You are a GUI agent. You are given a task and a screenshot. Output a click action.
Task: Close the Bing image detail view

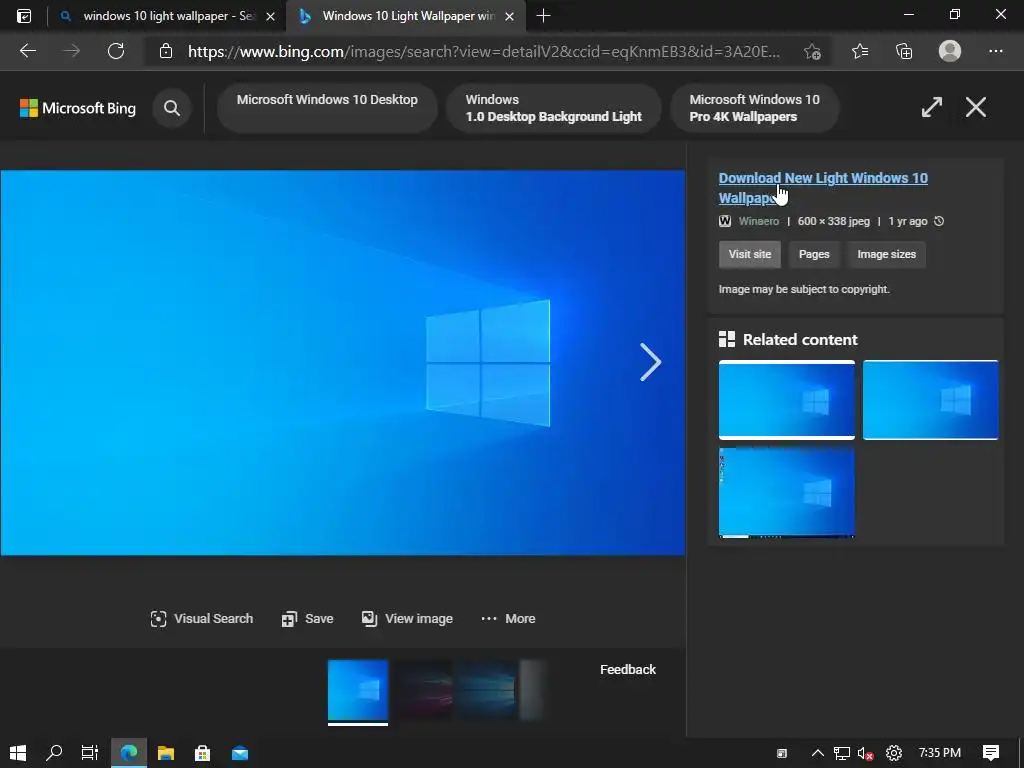click(976, 107)
